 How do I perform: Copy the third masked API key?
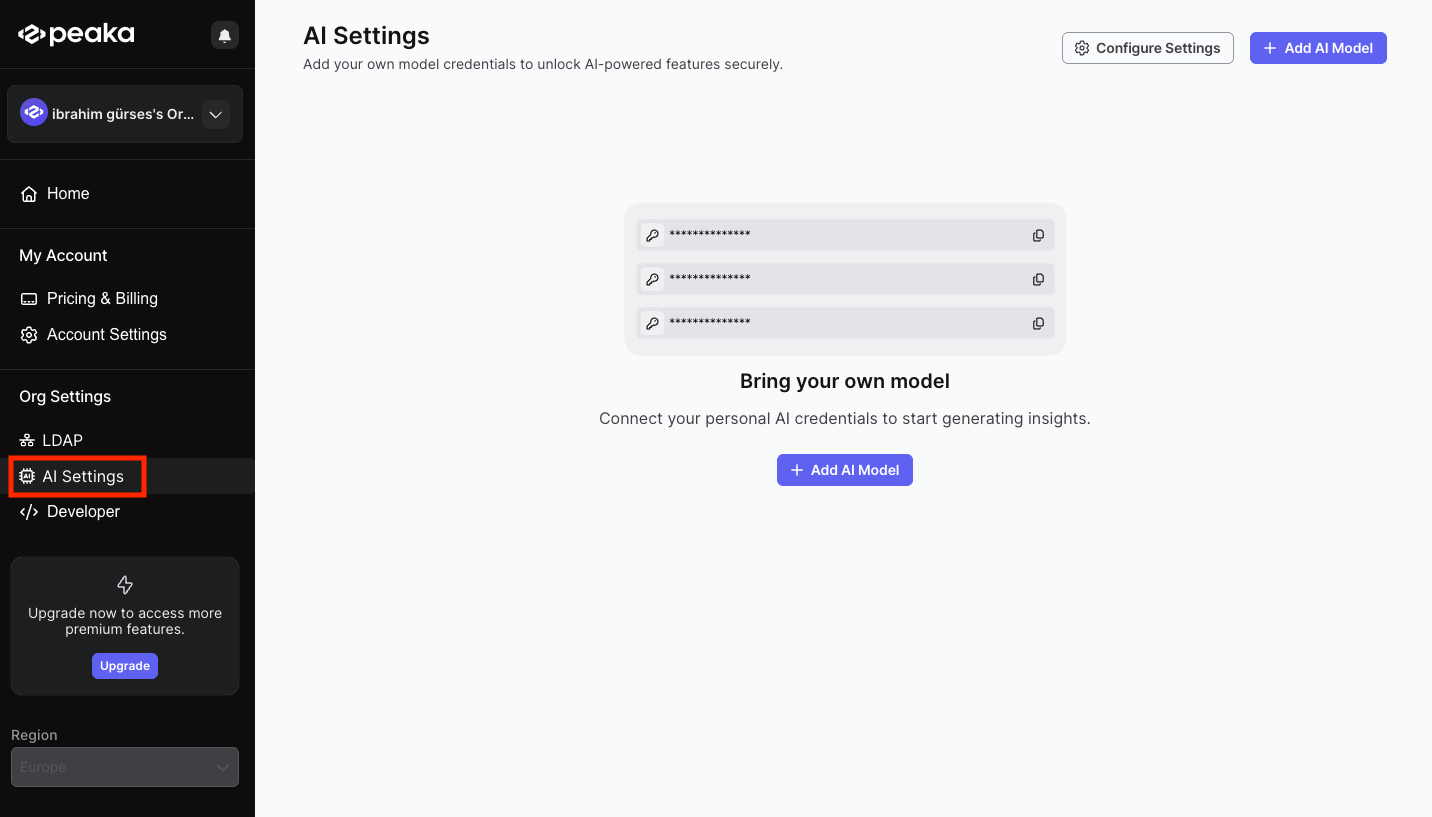[x=1038, y=323]
